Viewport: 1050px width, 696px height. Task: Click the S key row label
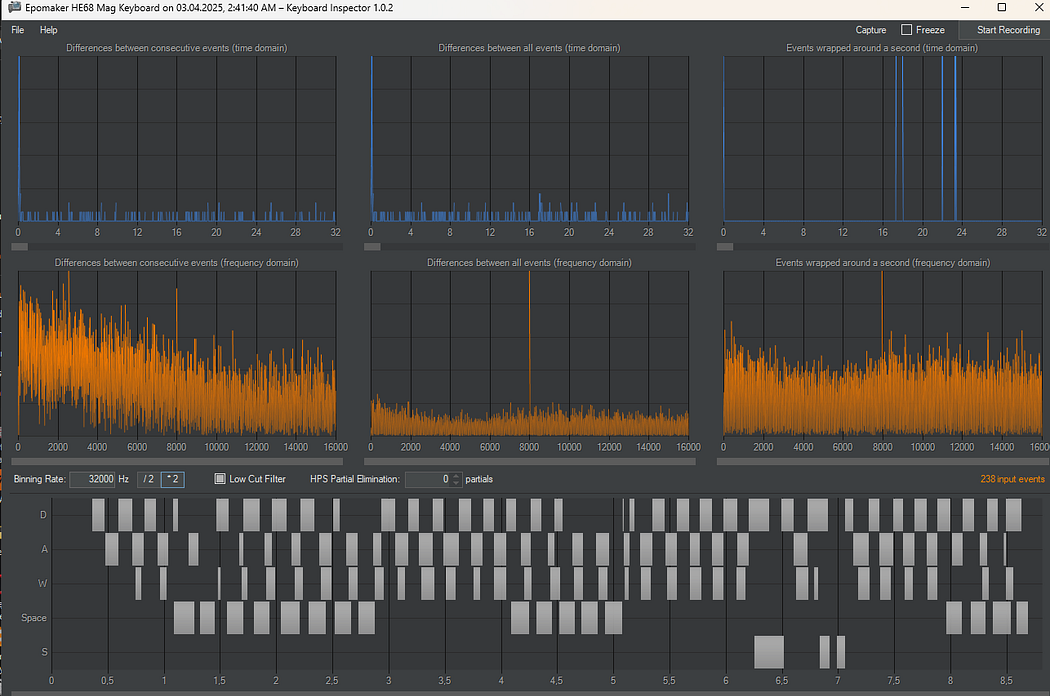[45, 652]
